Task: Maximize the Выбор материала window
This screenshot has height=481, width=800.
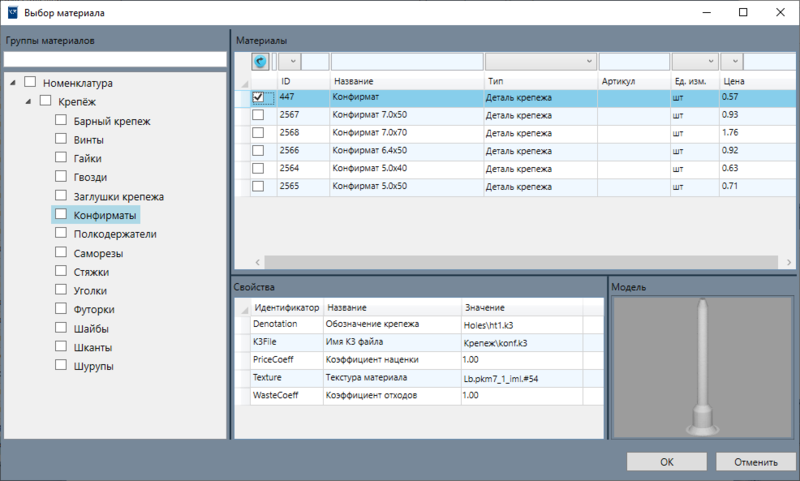Action: click(743, 12)
